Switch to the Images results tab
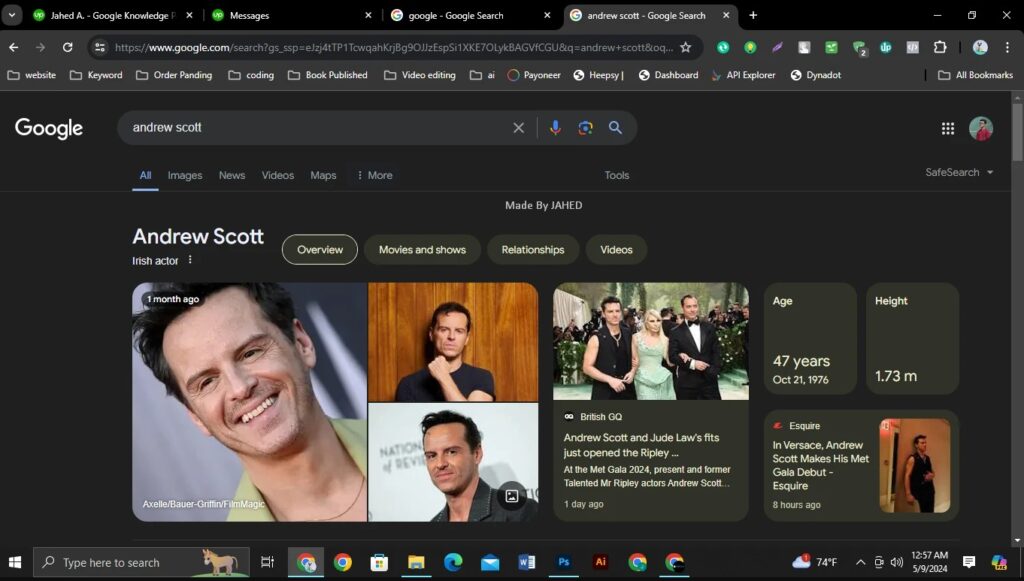 pyautogui.click(x=185, y=175)
